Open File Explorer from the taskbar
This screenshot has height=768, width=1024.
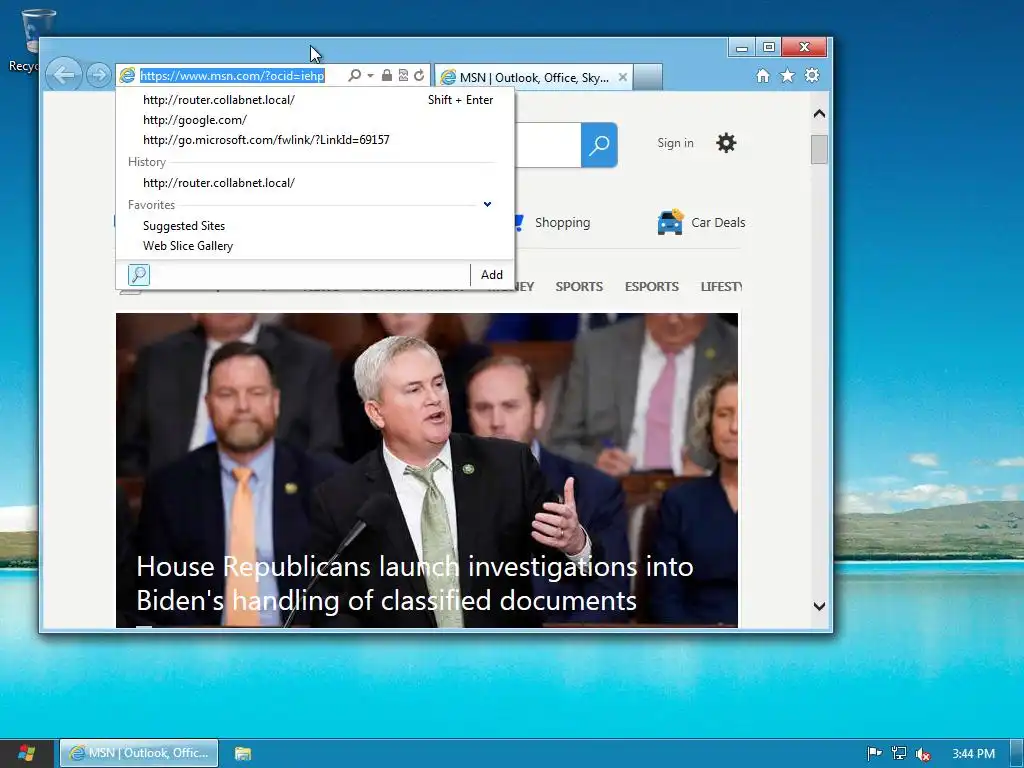[x=243, y=753]
